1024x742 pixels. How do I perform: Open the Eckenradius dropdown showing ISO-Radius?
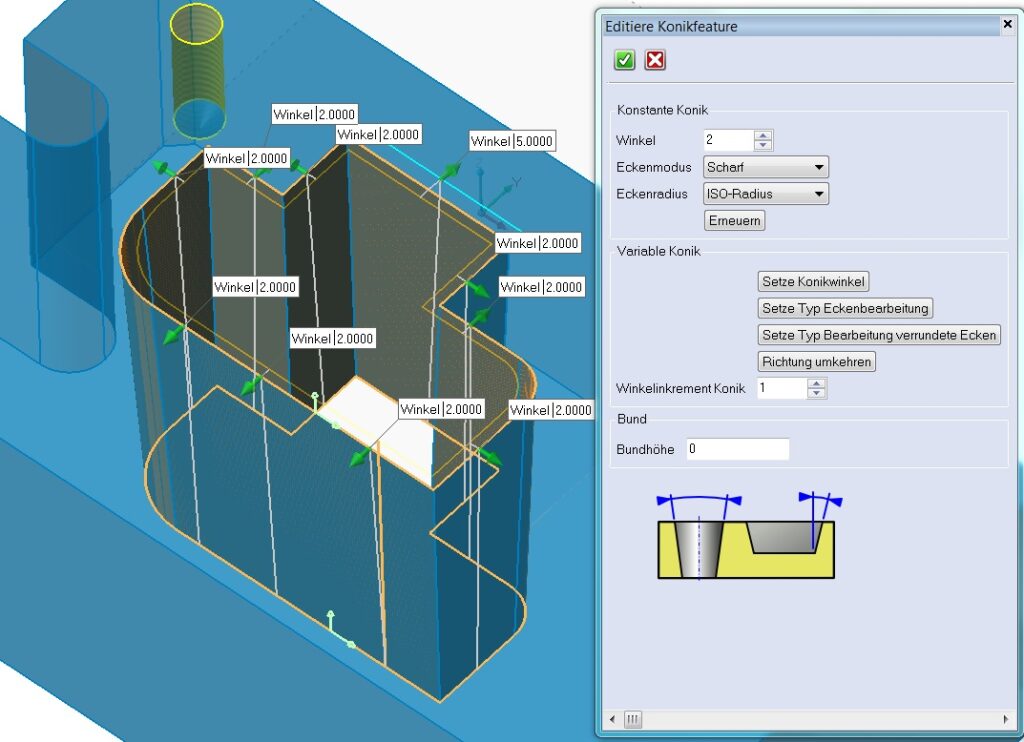point(765,194)
